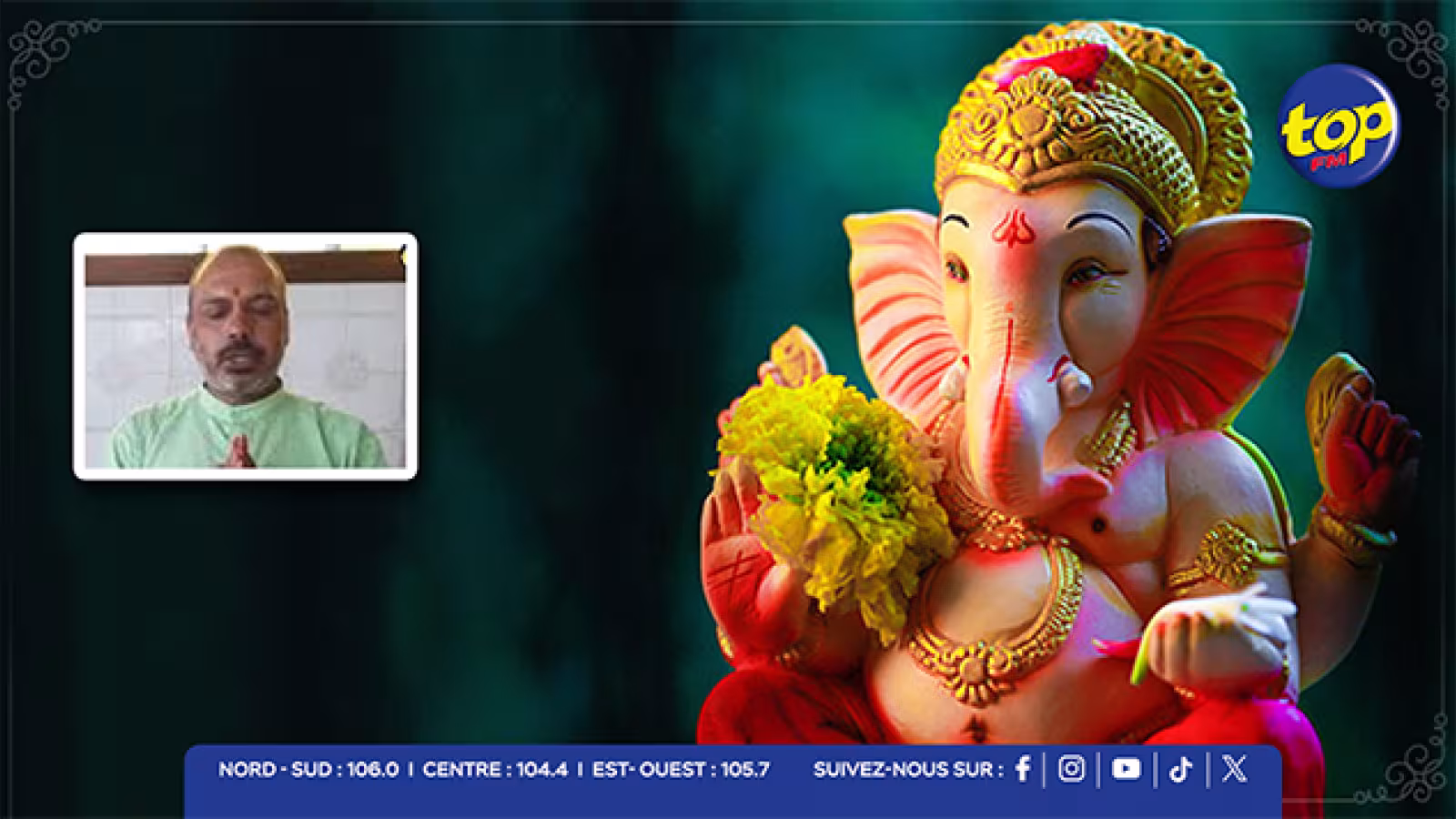This screenshot has height=819, width=1456.
Task: Select the inset video of the man praying
Action: [245, 356]
